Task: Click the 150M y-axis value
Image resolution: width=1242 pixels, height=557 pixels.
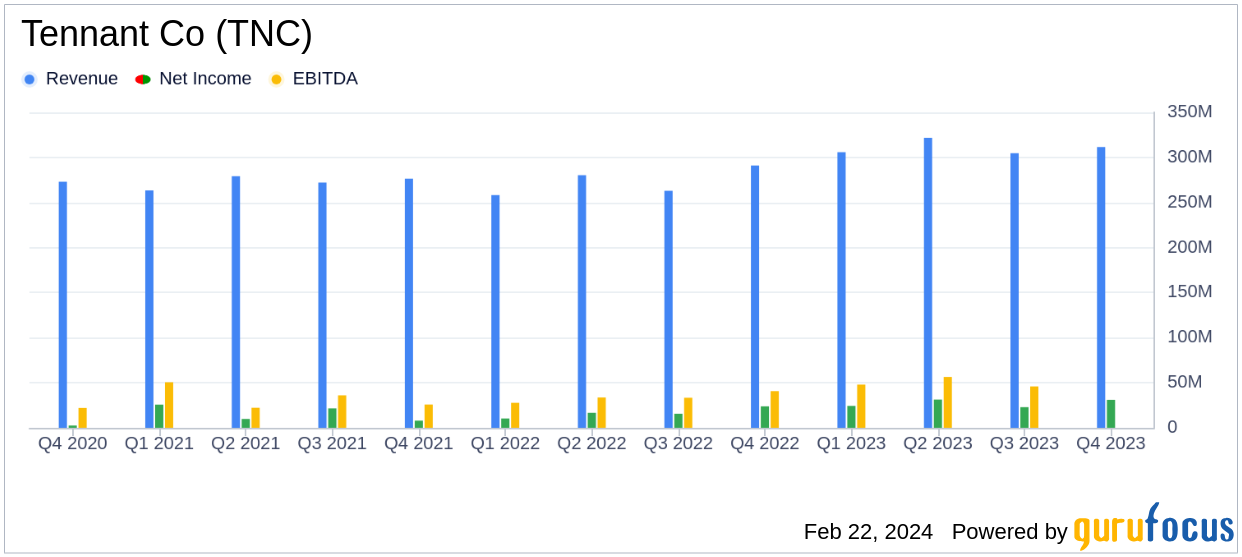Action: point(1190,292)
